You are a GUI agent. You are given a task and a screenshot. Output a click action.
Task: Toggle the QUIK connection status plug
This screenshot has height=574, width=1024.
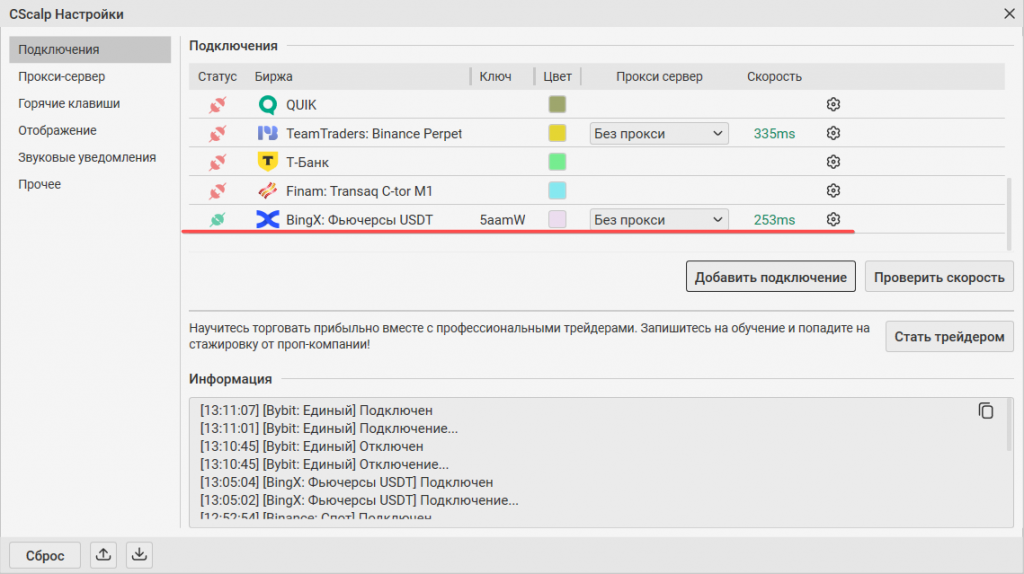coord(217,105)
